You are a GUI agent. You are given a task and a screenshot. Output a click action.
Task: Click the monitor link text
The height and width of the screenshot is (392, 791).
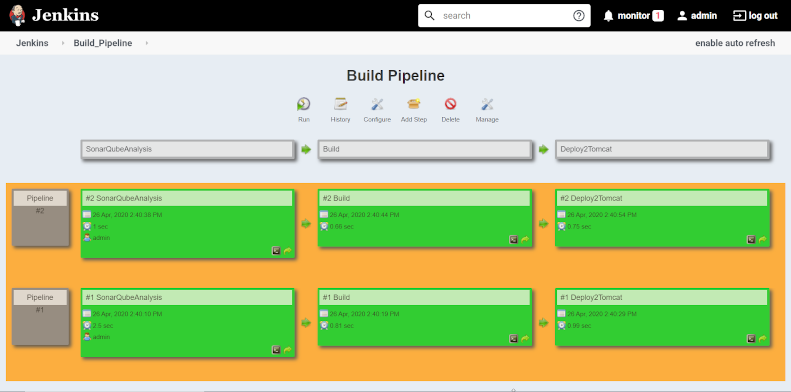click(x=634, y=16)
